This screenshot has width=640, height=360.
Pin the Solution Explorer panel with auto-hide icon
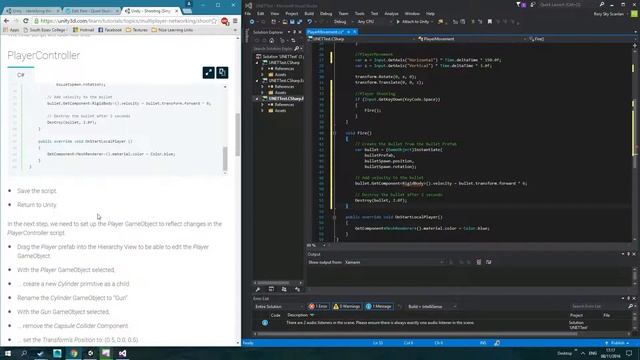[294, 32]
